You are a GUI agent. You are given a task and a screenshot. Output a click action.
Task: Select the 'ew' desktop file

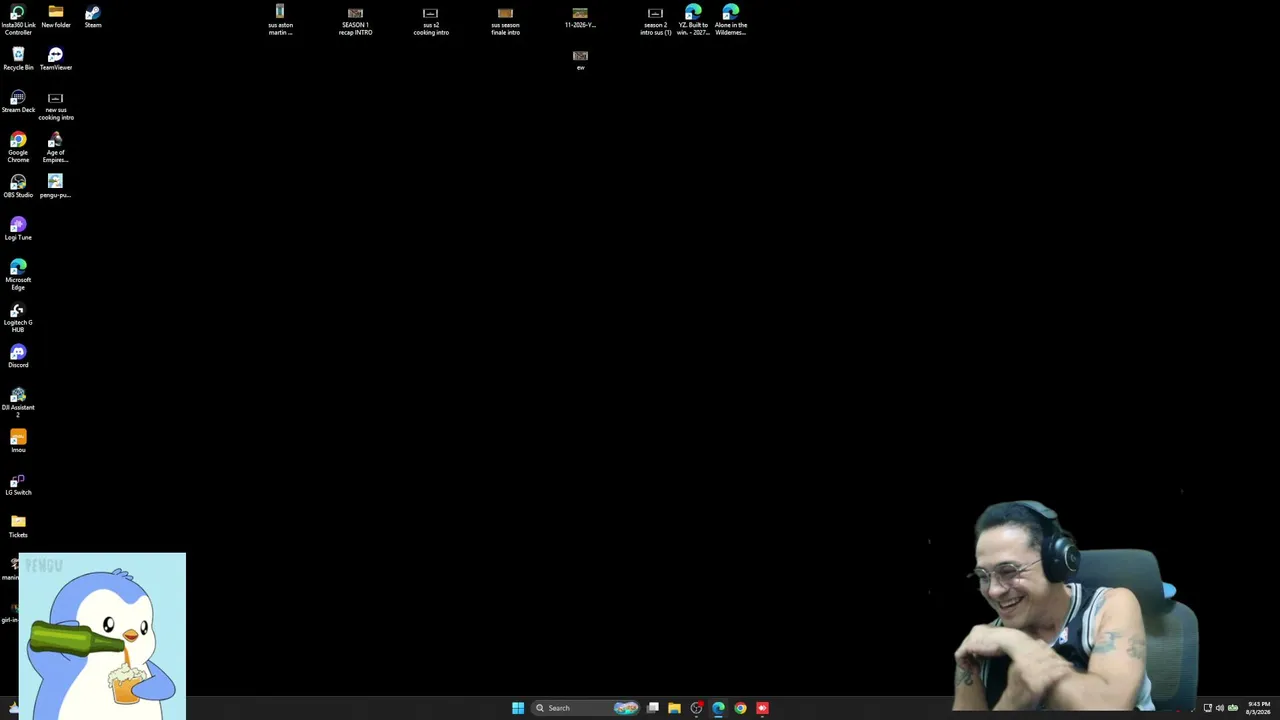[580, 59]
